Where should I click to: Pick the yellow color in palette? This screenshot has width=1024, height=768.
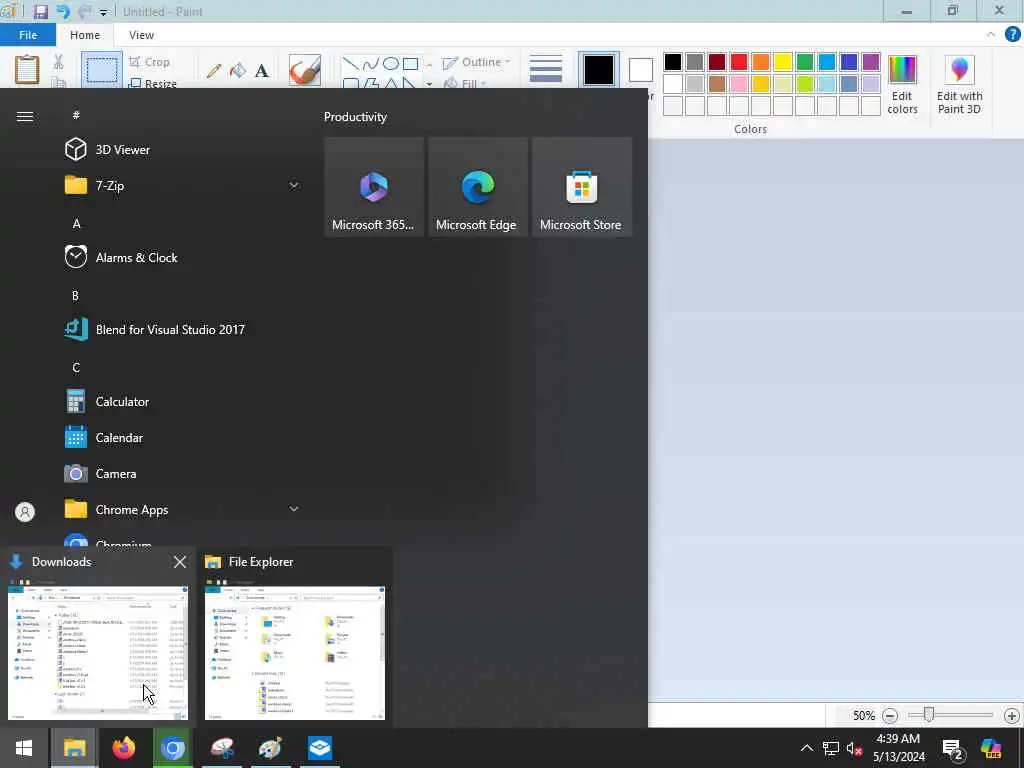coord(782,62)
